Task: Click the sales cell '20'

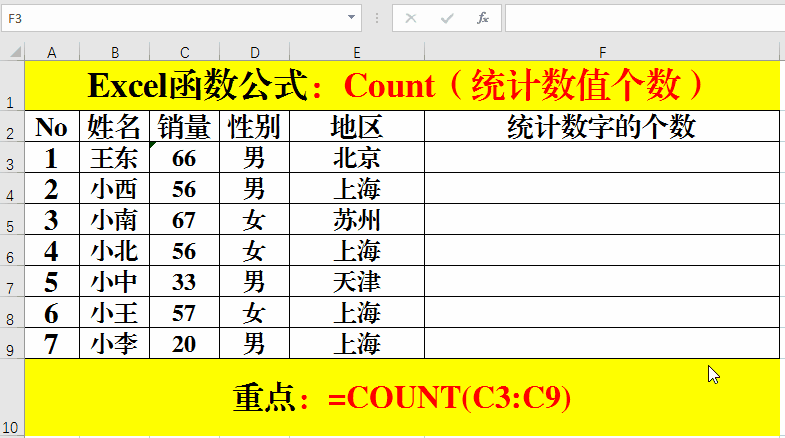Action: (185, 343)
